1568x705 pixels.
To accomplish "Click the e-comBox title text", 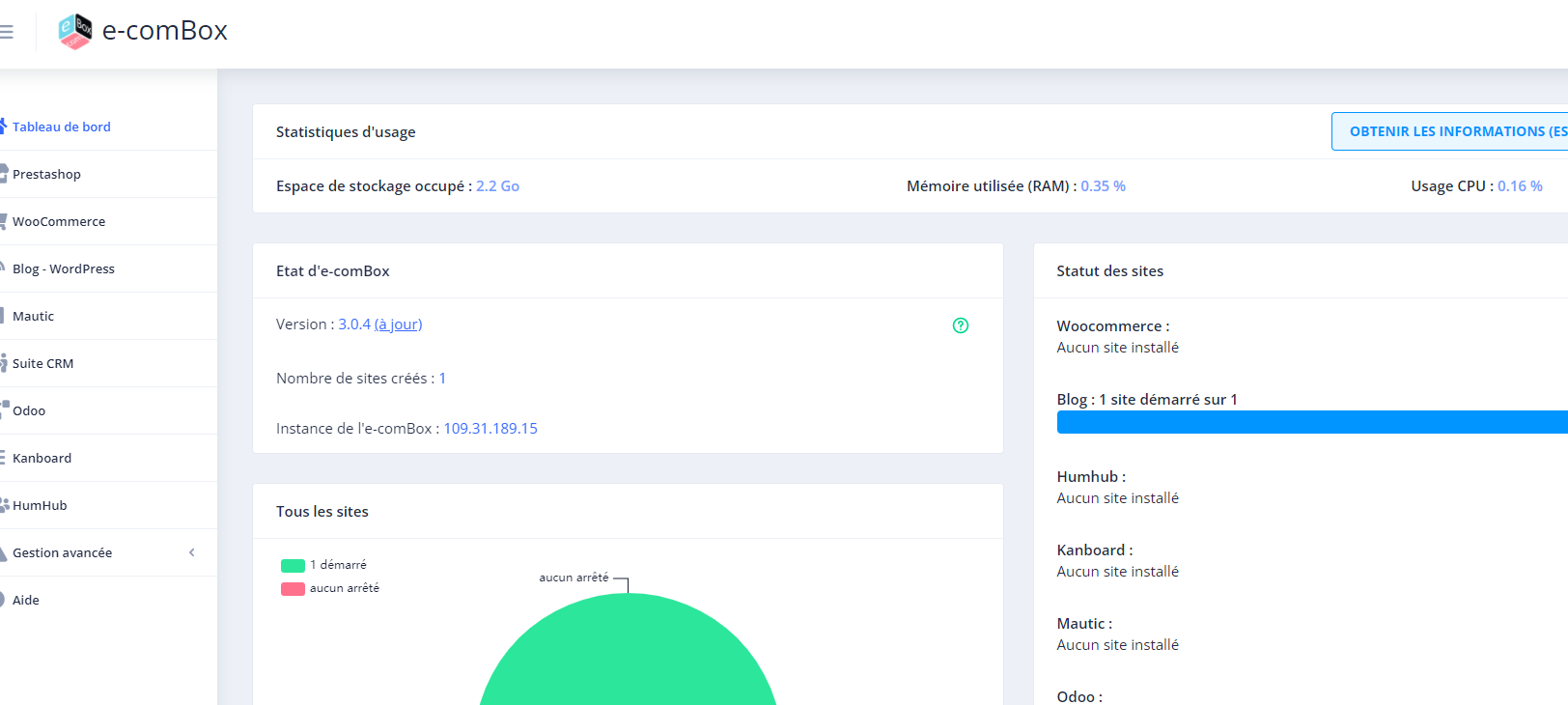I will tap(165, 31).
